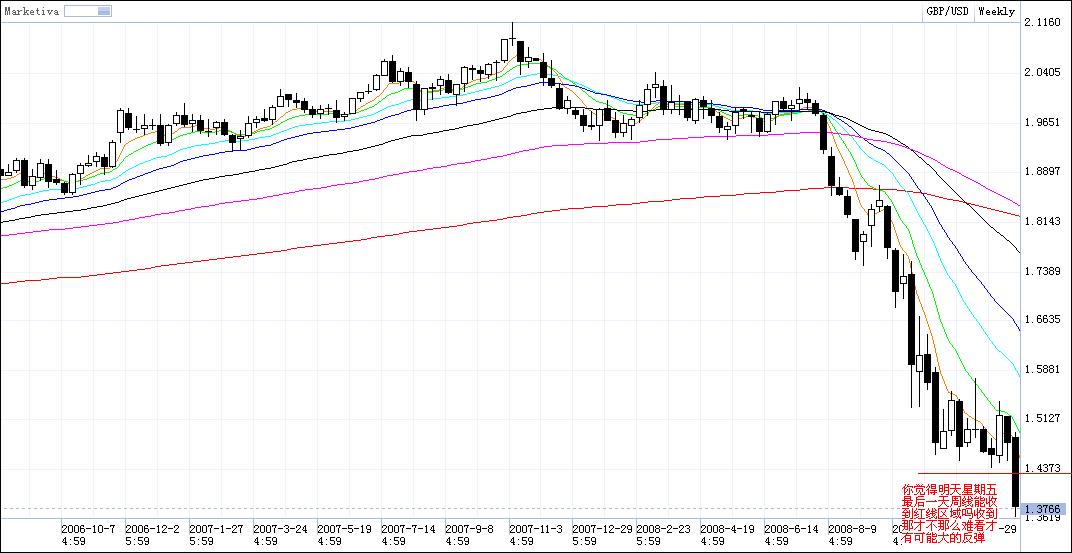Click the 1.9651 price axis label
The width and height of the screenshot is (1072, 553).
coord(1041,122)
